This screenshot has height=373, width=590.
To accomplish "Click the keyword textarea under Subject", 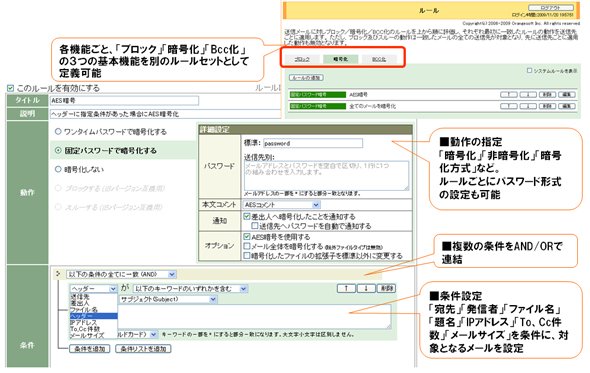I will coord(255,317).
